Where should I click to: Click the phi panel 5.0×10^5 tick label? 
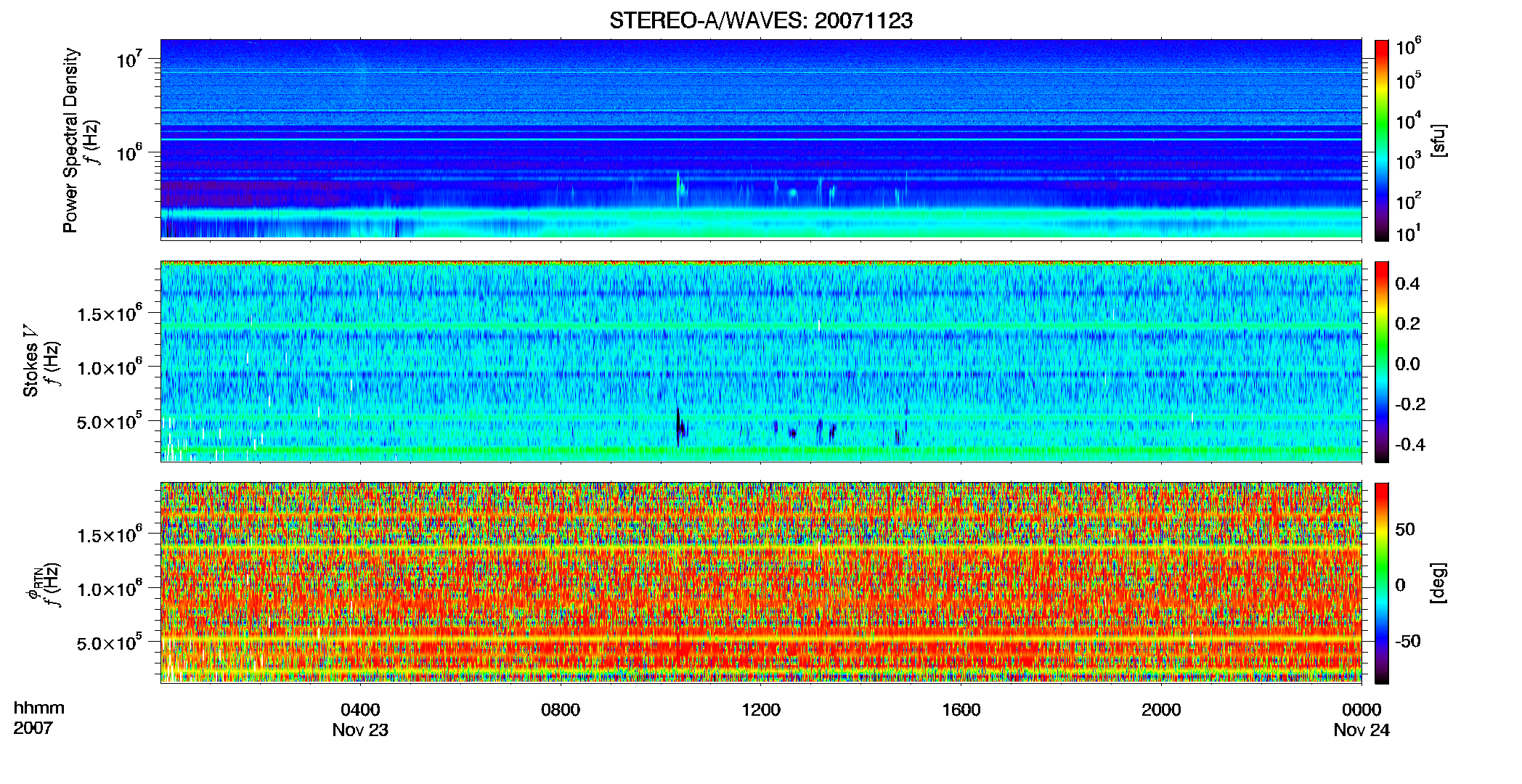point(110,642)
